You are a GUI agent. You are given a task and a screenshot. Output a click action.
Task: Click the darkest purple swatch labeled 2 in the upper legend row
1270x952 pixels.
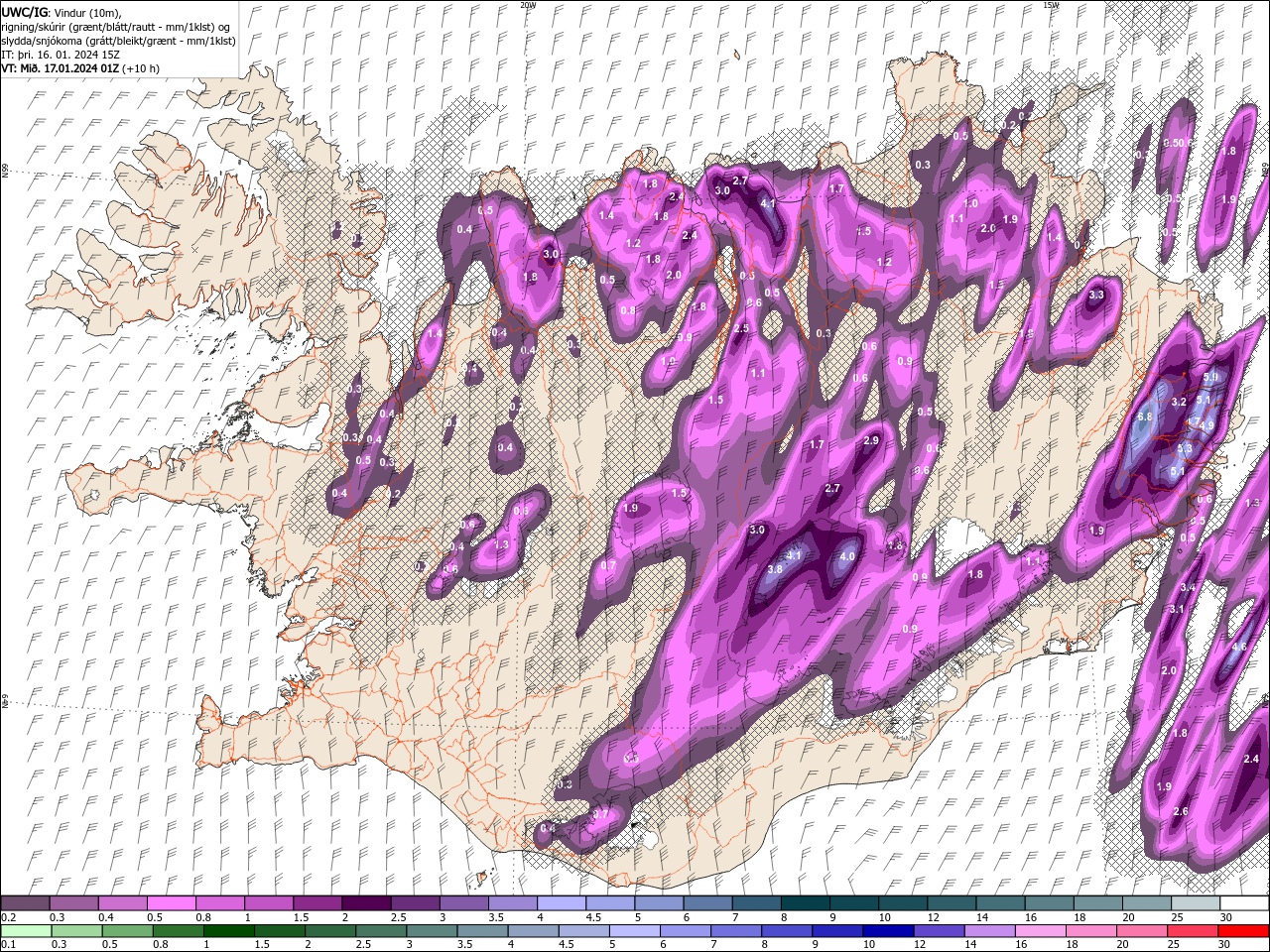click(365, 903)
